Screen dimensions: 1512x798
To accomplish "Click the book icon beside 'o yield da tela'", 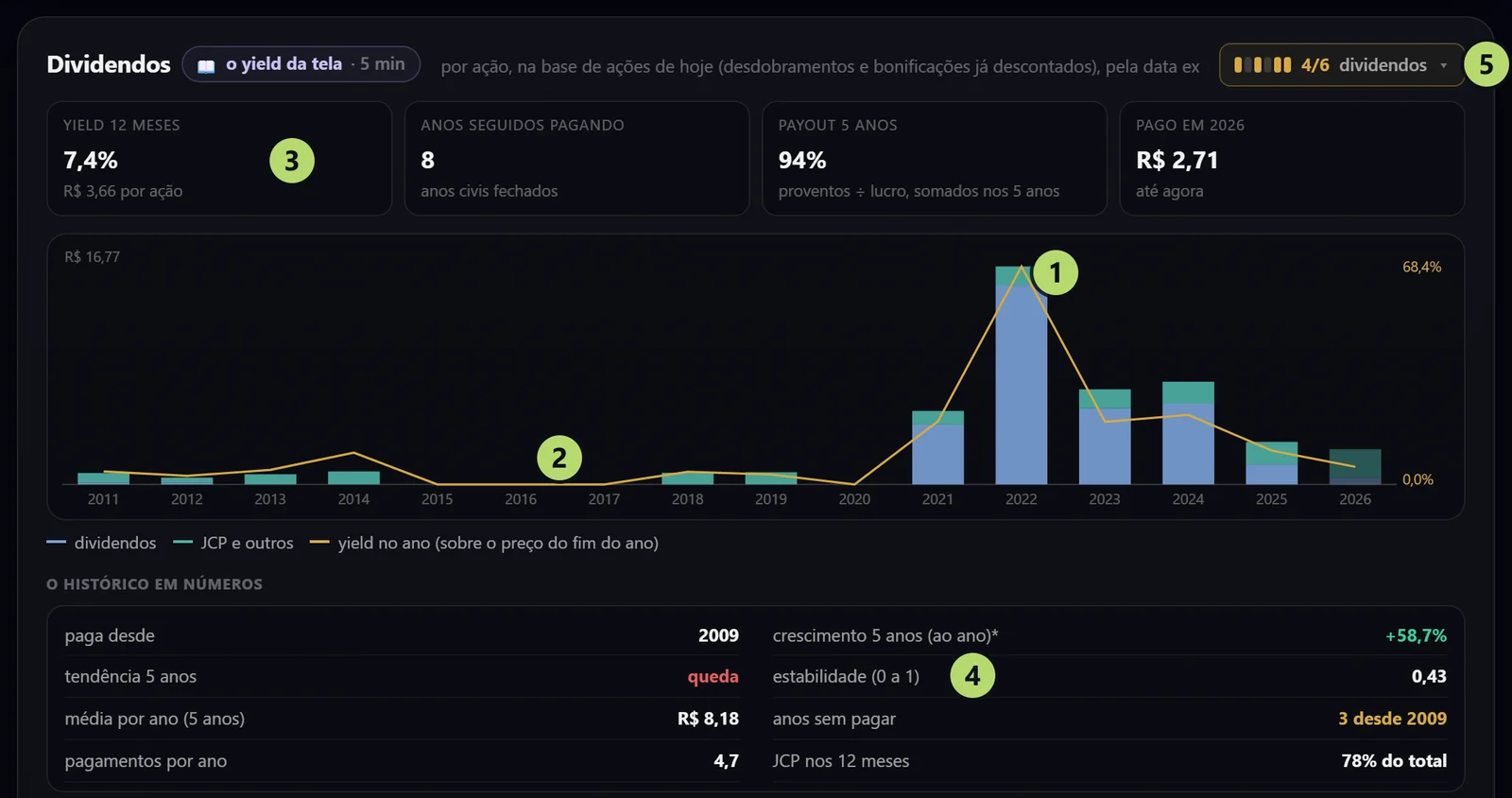I will [206, 65].
